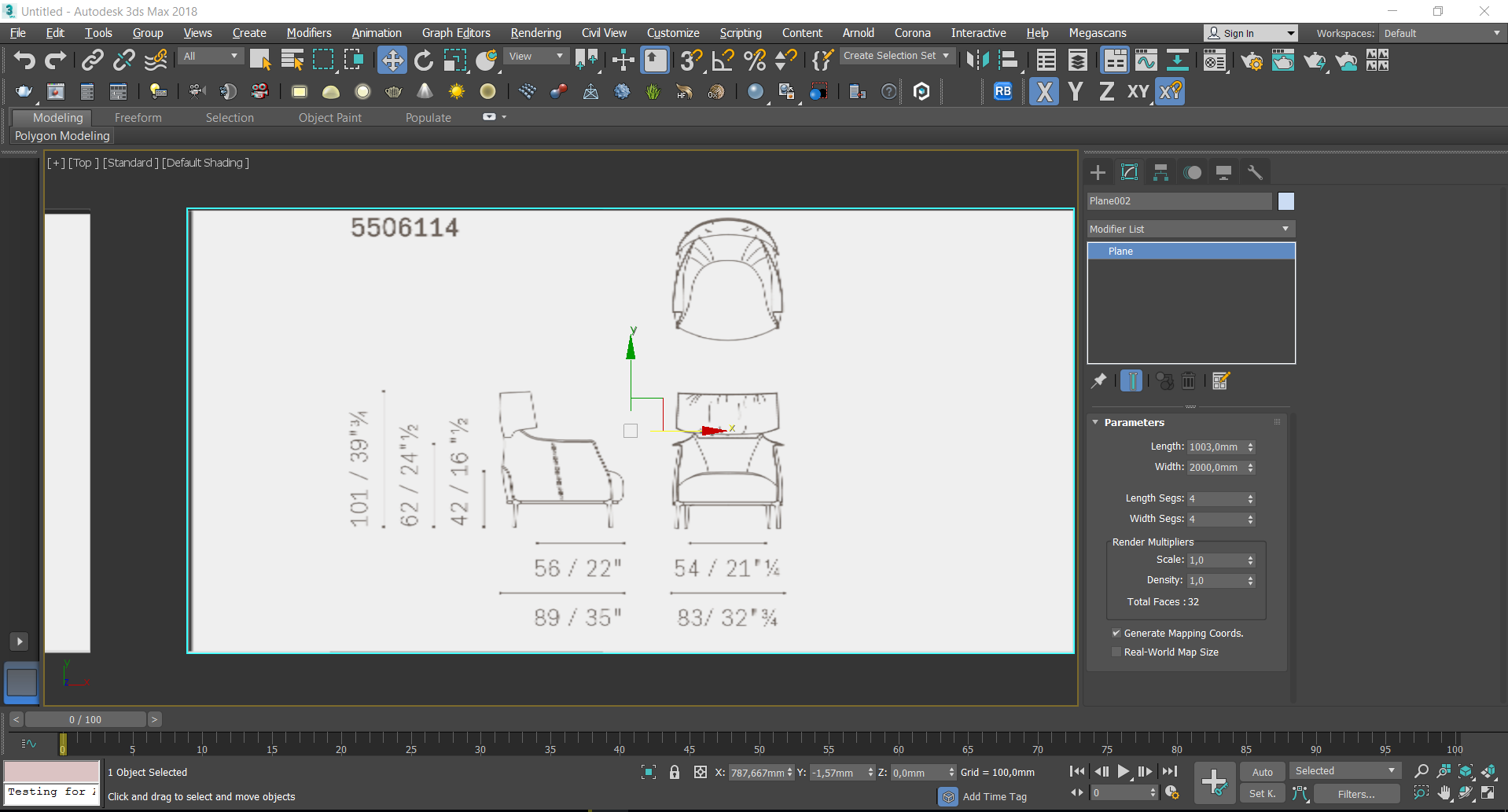Open the Modifier List dropdown

point(1190,229)
